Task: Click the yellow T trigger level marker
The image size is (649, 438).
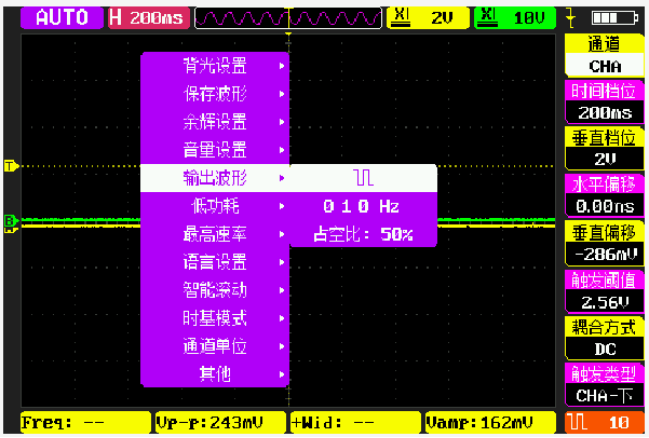Action: pyautogui.click(x=11, y=166)
